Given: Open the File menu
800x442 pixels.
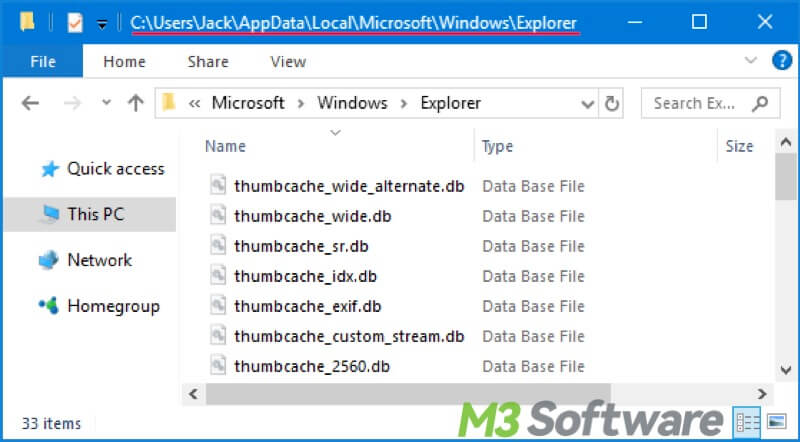Looking at the screenshot, I should pos(42,61).
